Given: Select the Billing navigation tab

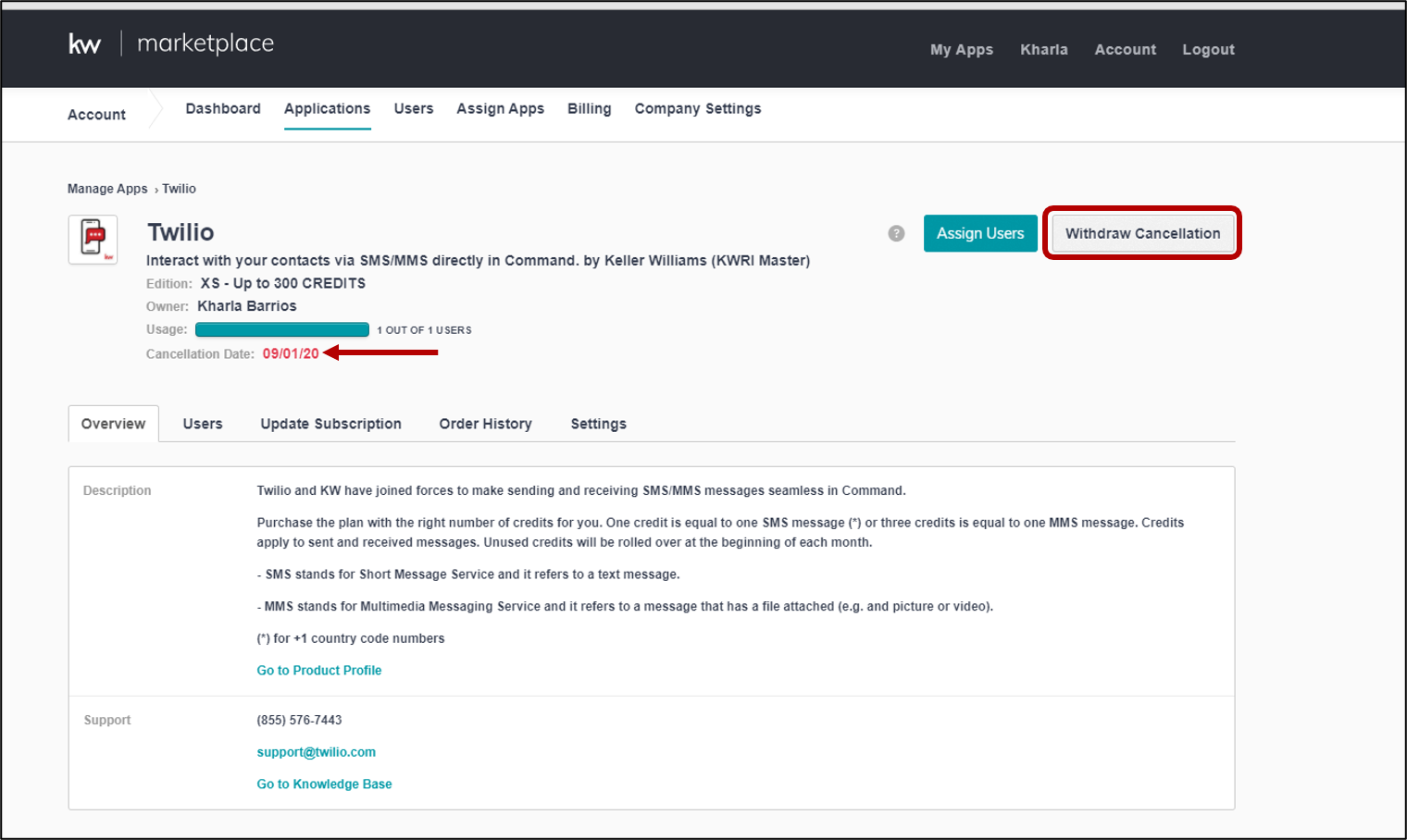Looking at the screenshot, I should point(589,109).
